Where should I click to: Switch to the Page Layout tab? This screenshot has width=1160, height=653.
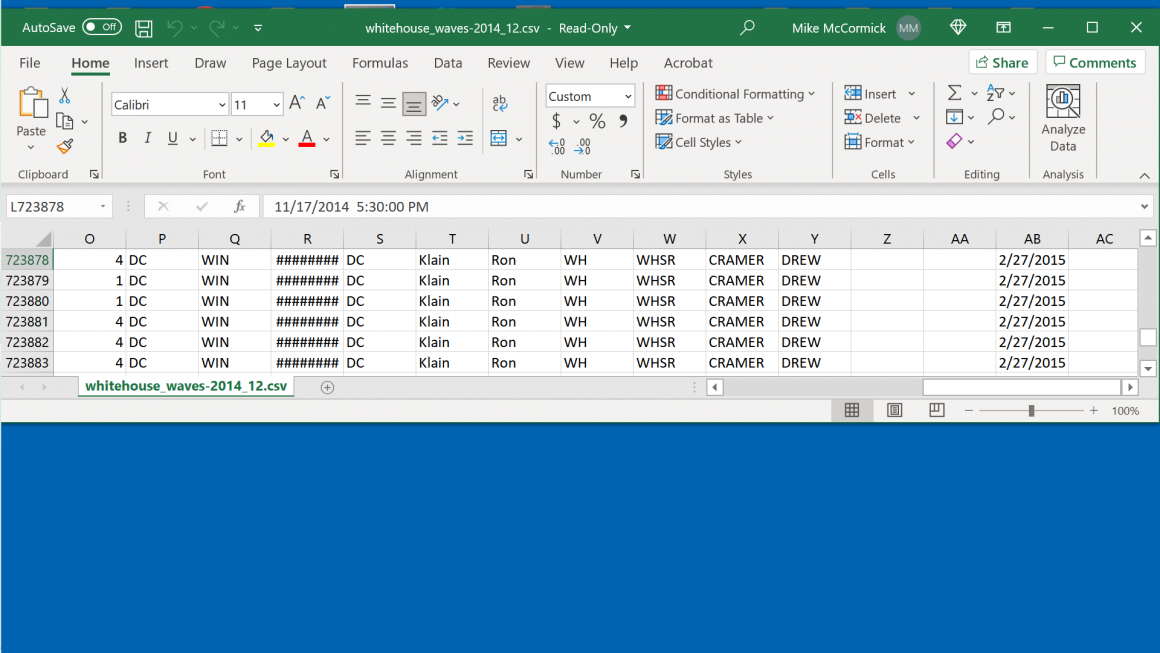(x=289, y=63)
